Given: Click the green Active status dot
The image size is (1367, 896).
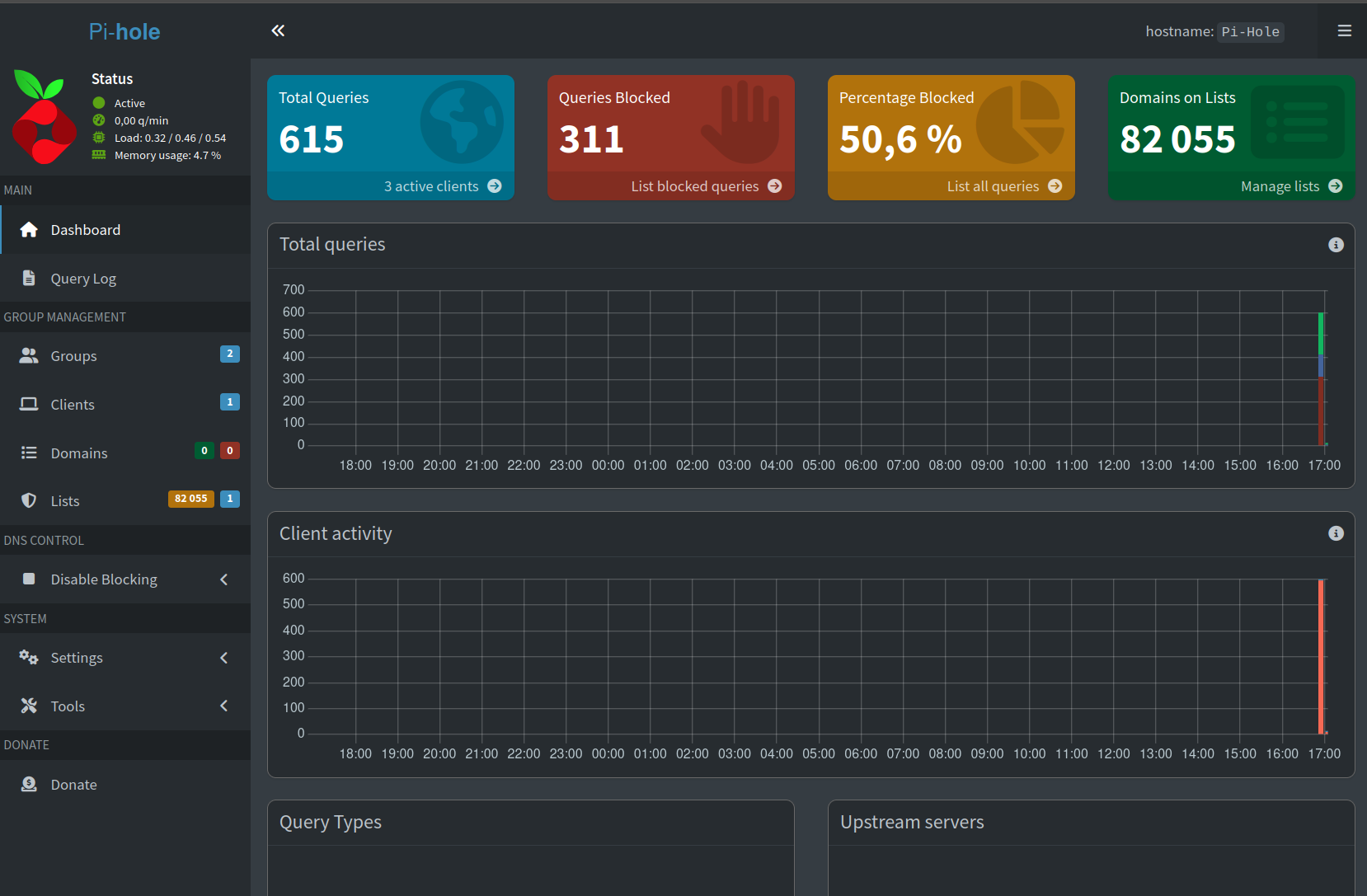Looking at the screenshot, I should (99, 103).
